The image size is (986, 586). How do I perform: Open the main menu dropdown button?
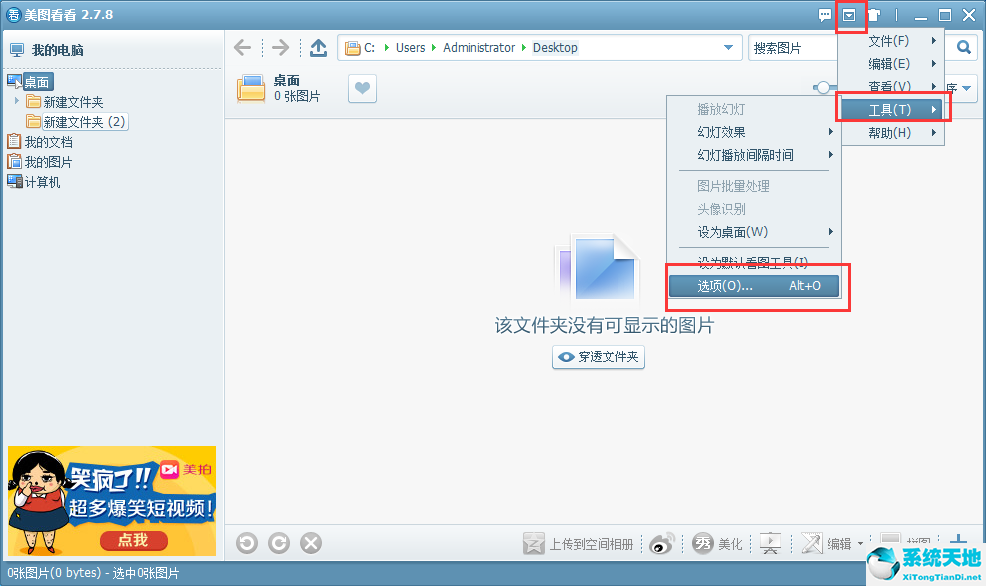[850, 15]
